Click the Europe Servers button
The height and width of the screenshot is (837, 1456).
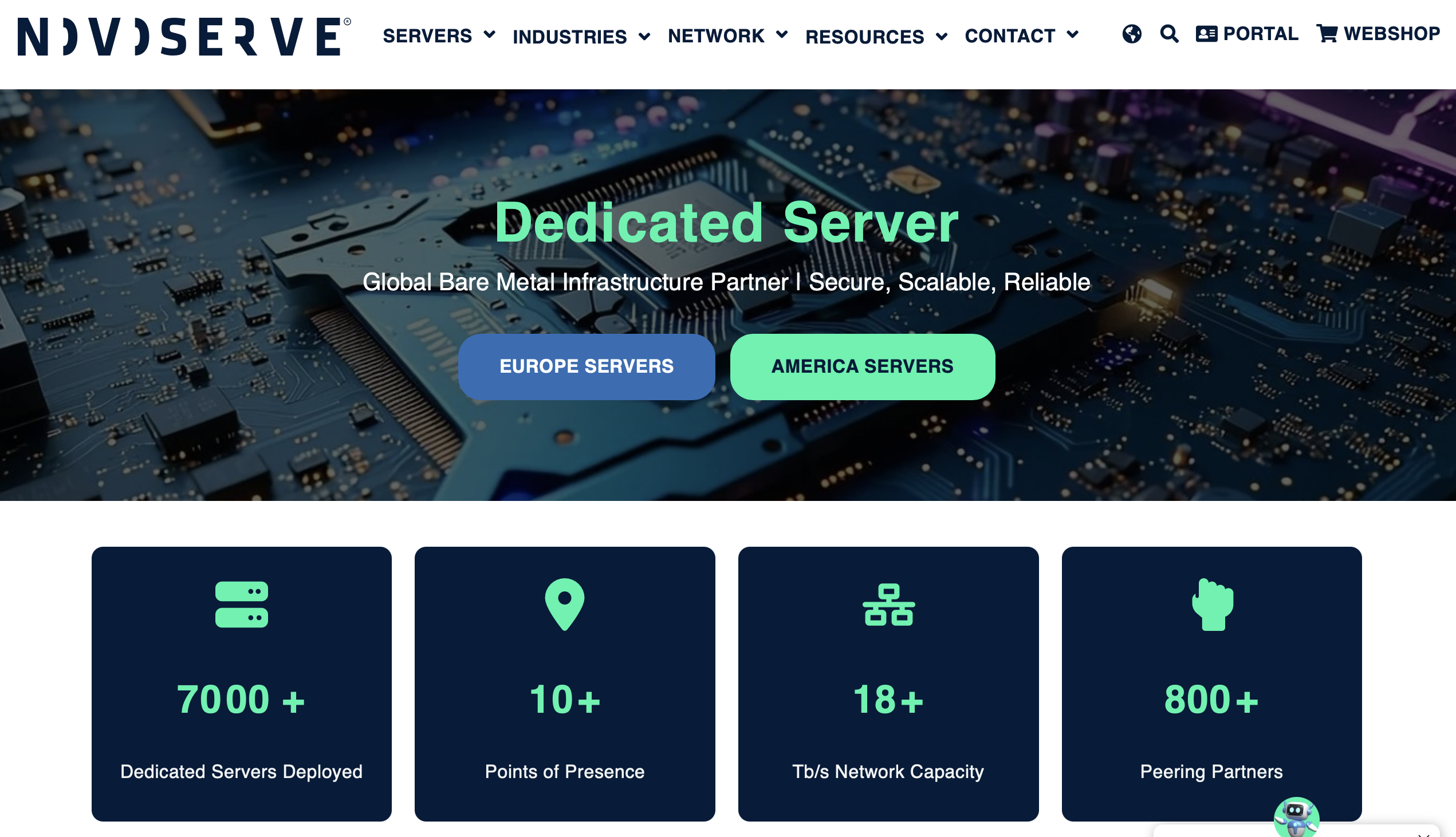[587, 366]
